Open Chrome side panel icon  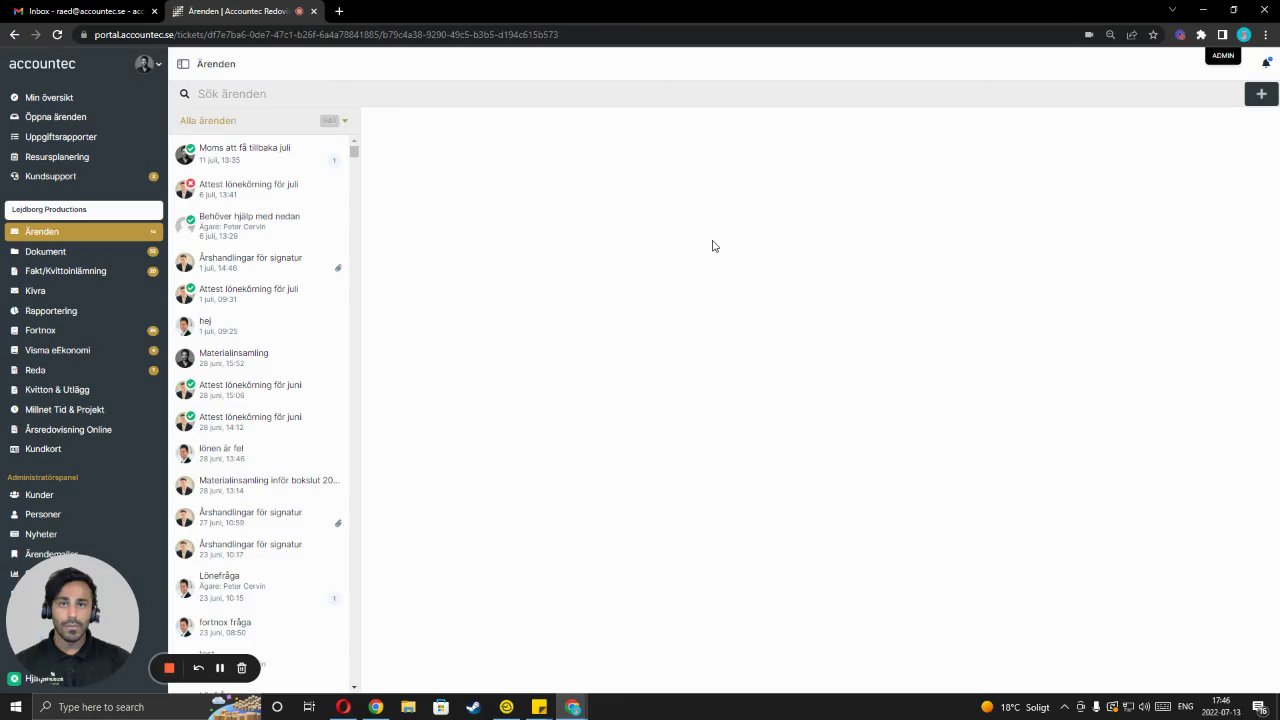[1222, 35]
